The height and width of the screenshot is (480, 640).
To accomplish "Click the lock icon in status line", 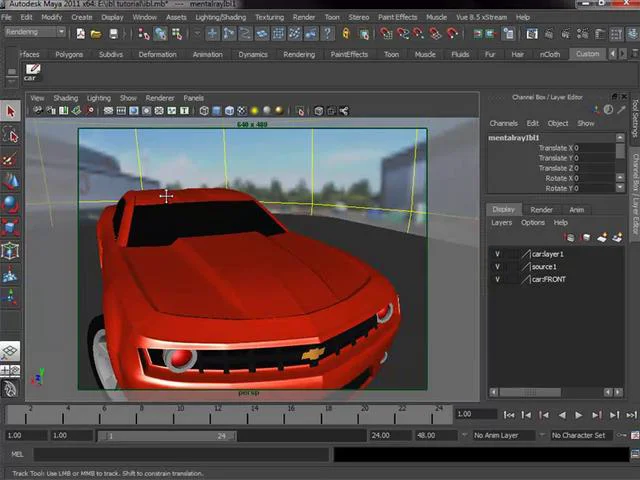I will (346, 33).
